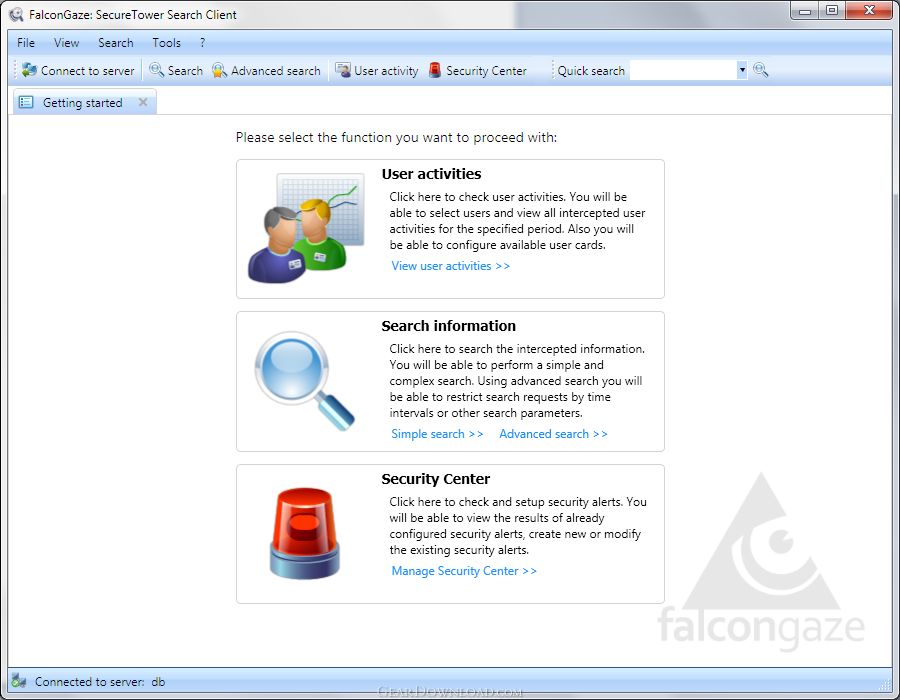Focus the Quick search input field
The width and height of the screenshot is (900, 700).
(684, 70)
